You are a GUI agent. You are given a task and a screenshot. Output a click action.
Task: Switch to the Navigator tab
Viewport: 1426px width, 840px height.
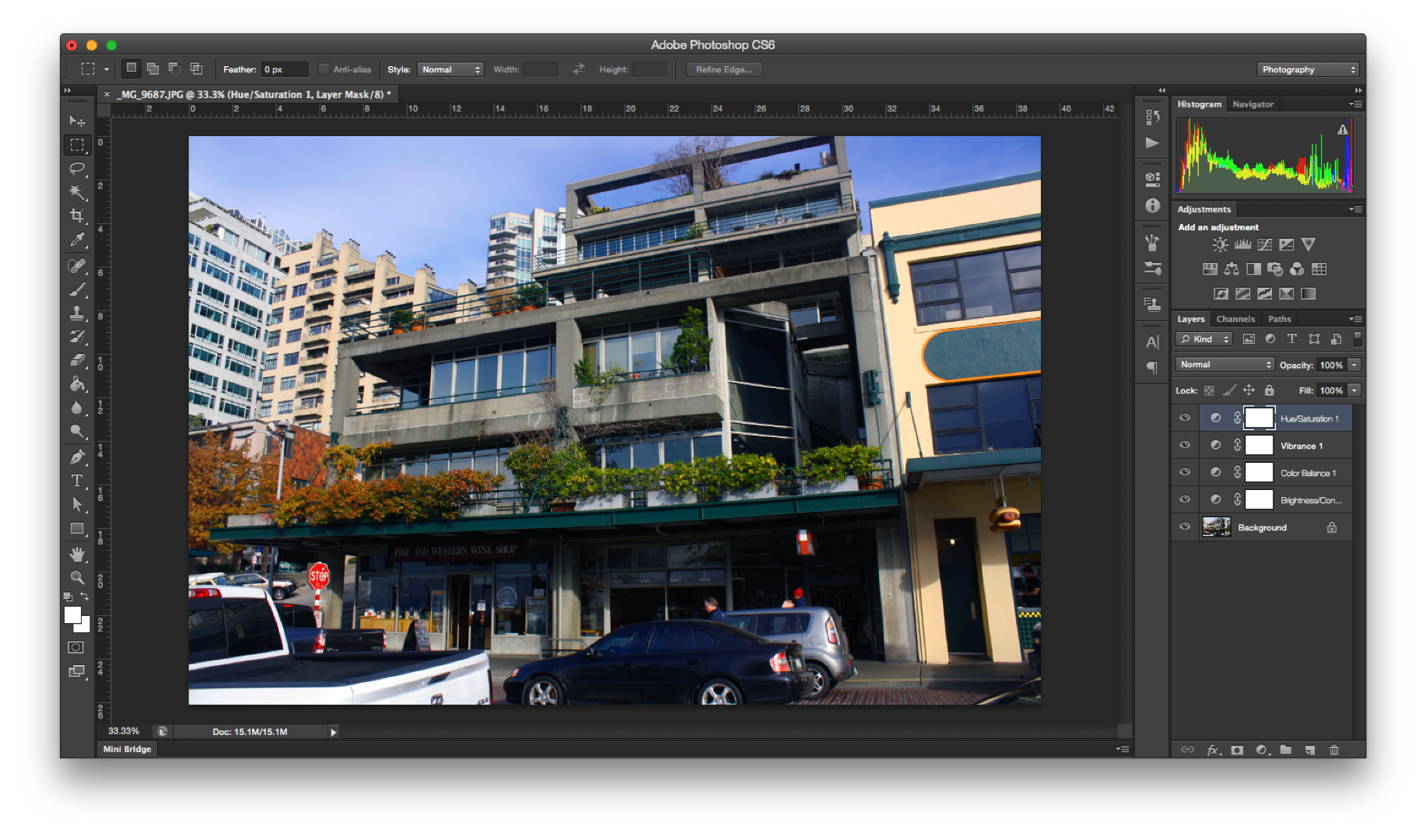click(1253, 104)
